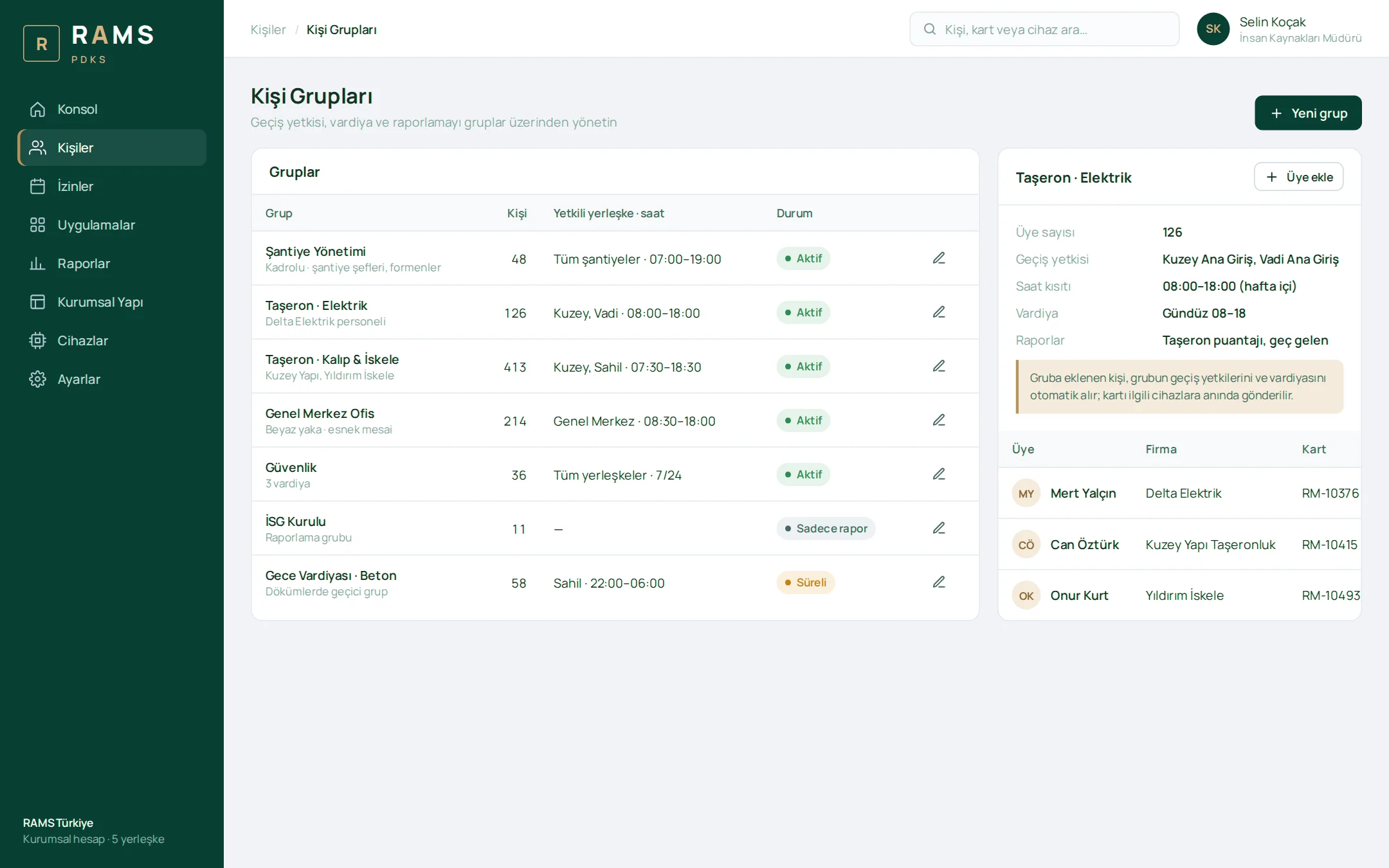Click the MY avatar of Mert Yalçın
Screen dimensions: 1389x868
(x=1026, y=493)
